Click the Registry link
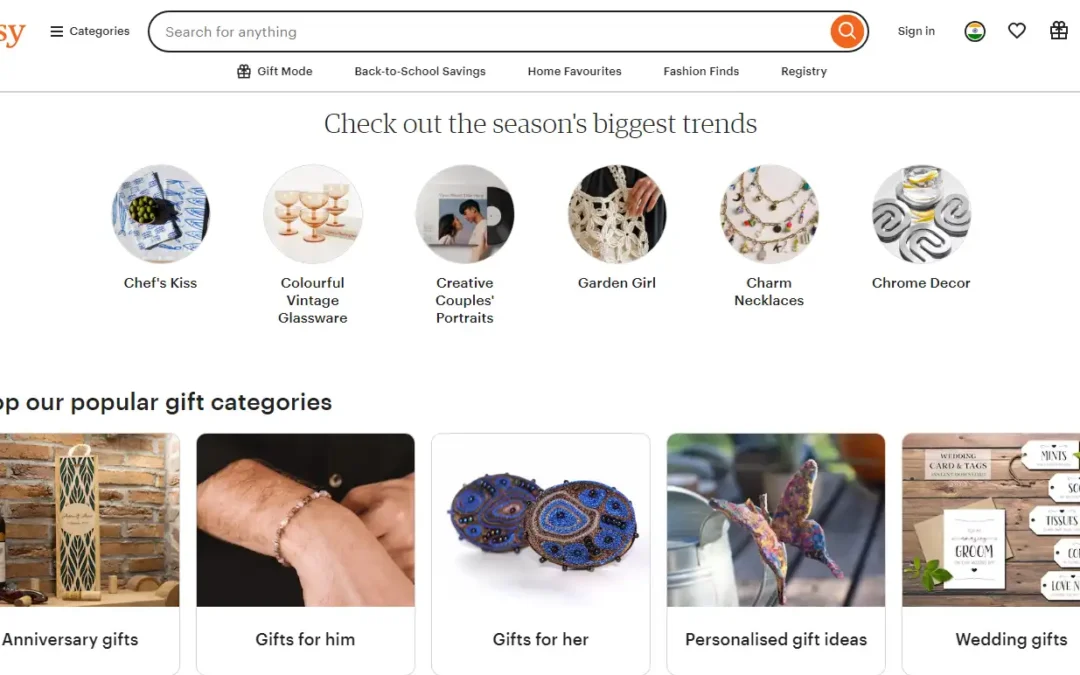1080x675 pixels. 804,71
